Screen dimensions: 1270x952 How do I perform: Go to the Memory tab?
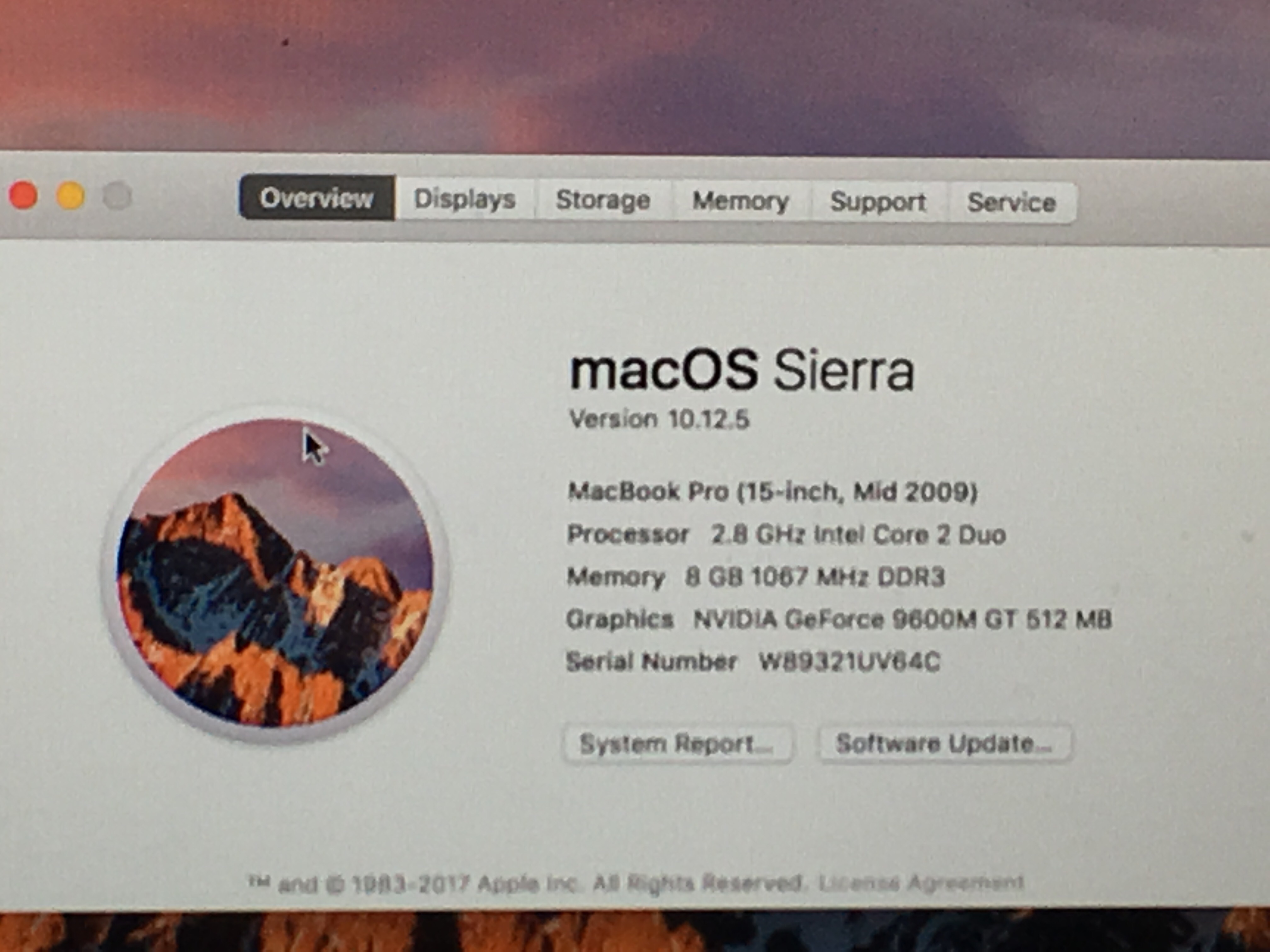(741, 201)
